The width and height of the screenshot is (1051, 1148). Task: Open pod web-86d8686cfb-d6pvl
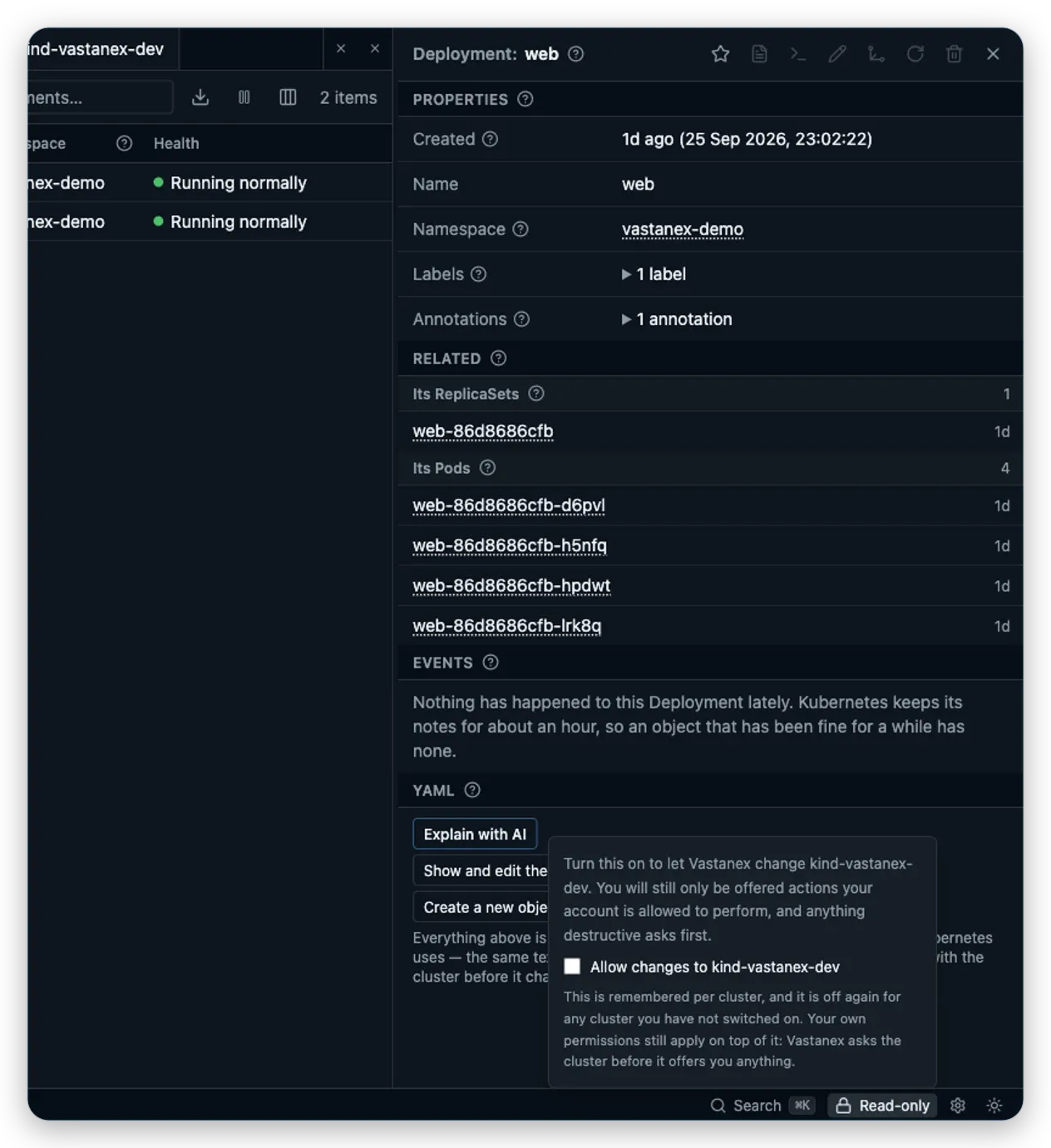tap(509, 505)
